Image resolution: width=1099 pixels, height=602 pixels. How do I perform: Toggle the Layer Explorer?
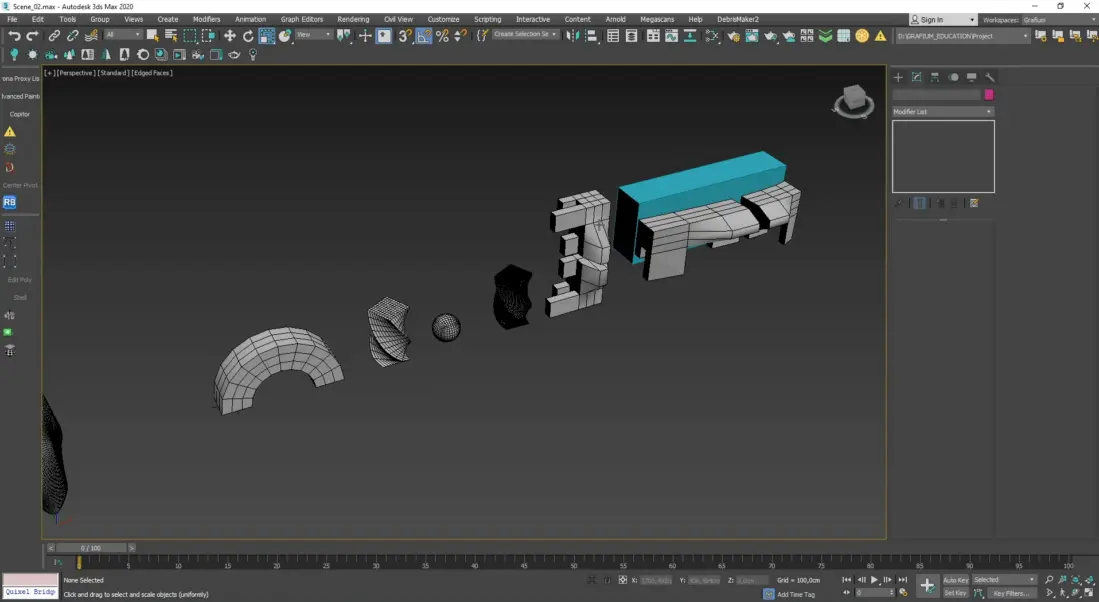tap(631, 36)
